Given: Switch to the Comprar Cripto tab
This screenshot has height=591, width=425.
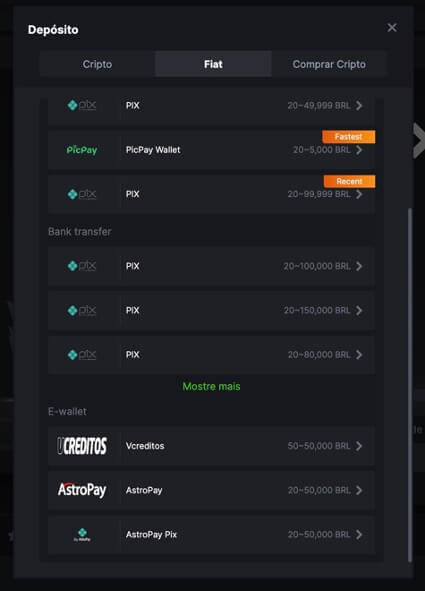Looking at the screenshot, I should [329, 64].
